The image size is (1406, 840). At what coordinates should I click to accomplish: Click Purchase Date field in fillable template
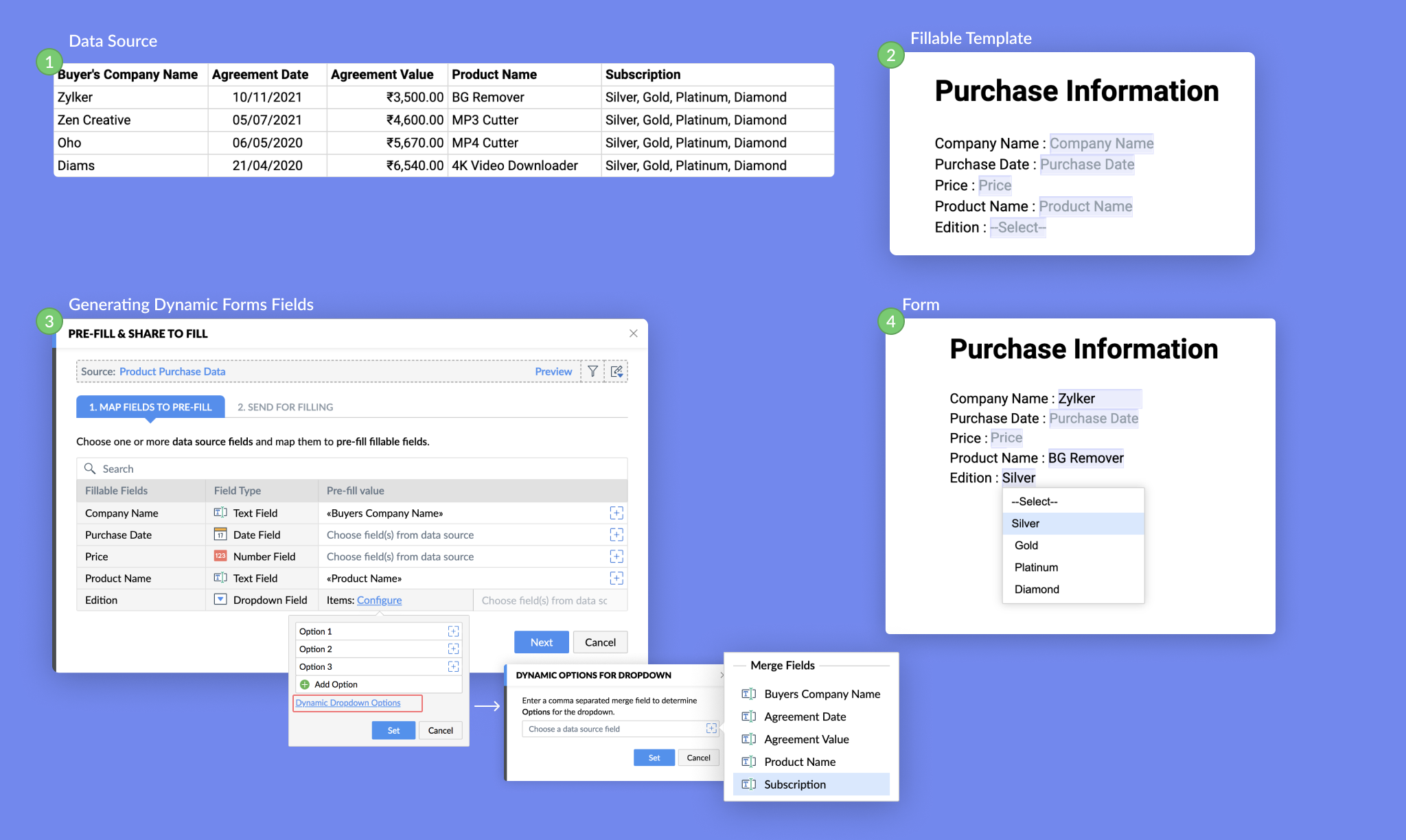pos(1087,165)
